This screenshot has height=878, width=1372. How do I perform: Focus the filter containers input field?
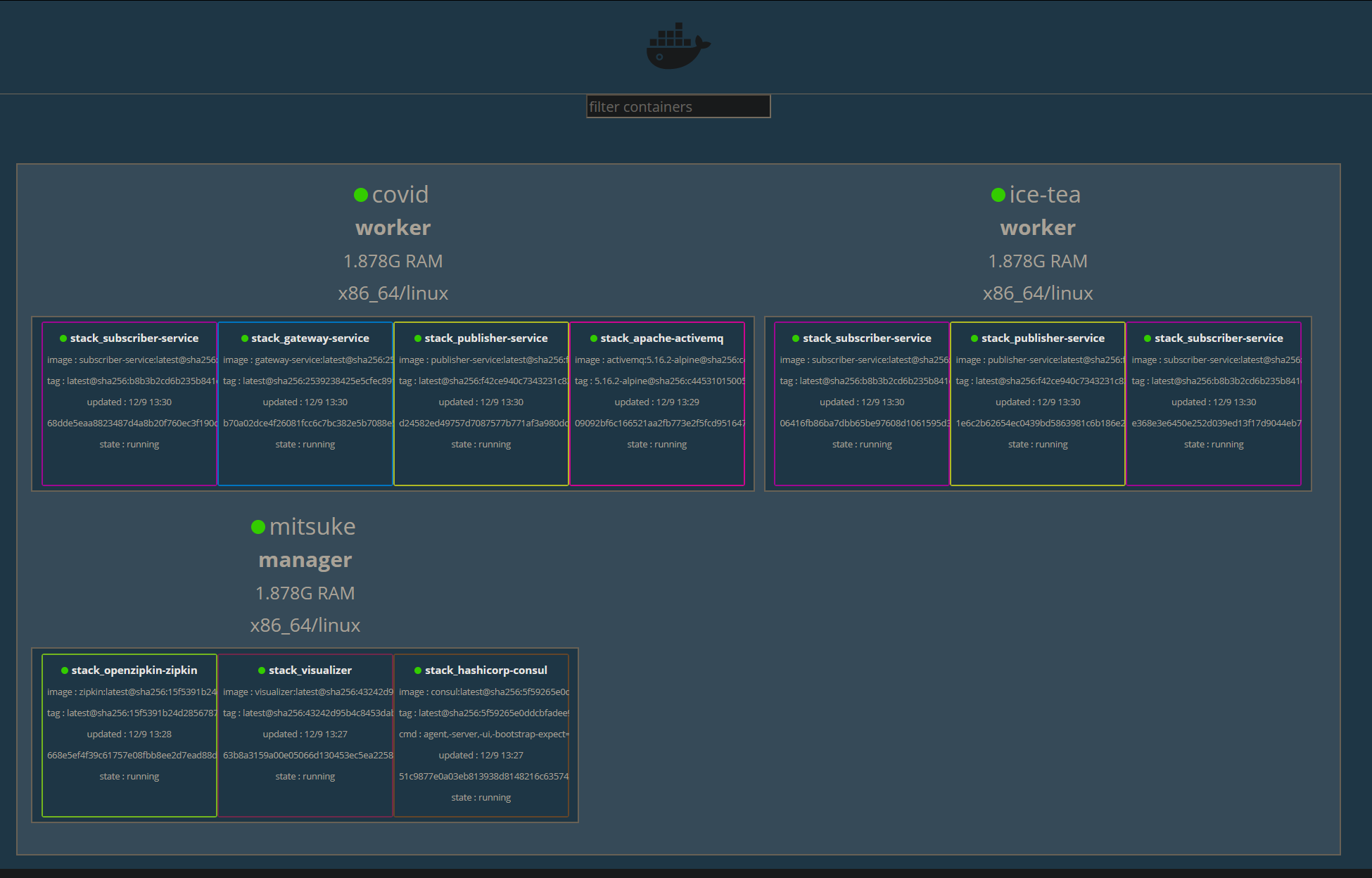click(678, 107)
